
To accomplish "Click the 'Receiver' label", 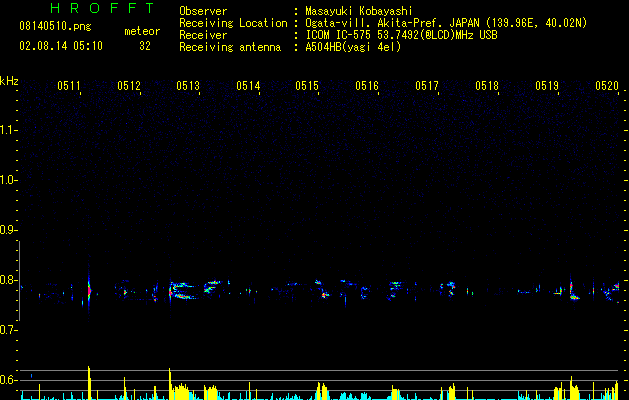I will 203,35.
